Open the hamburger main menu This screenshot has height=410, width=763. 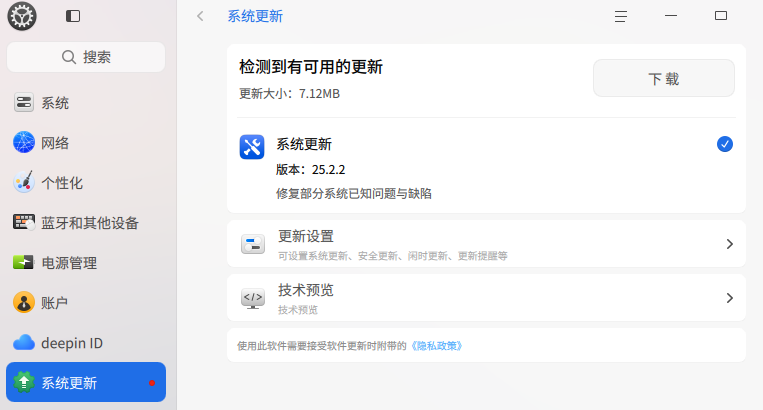coord(620,17)
